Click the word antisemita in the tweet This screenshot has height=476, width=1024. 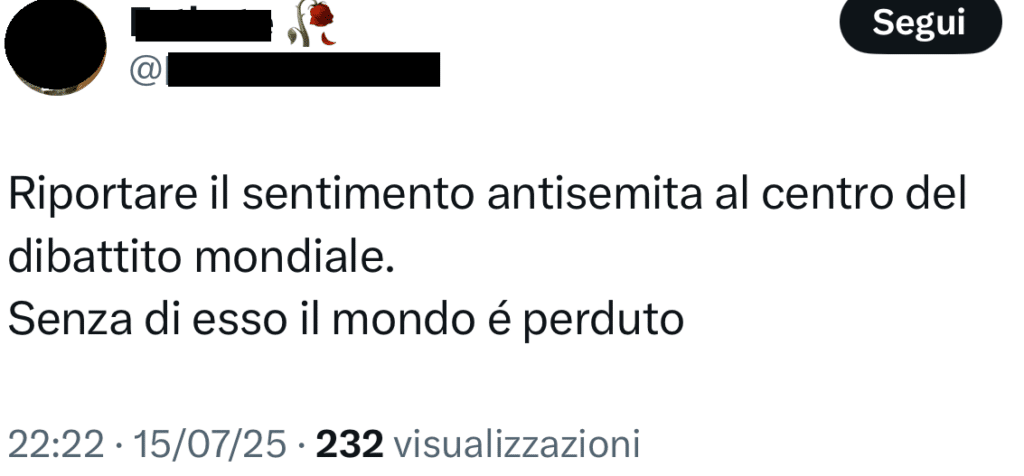tap(594, 195)
